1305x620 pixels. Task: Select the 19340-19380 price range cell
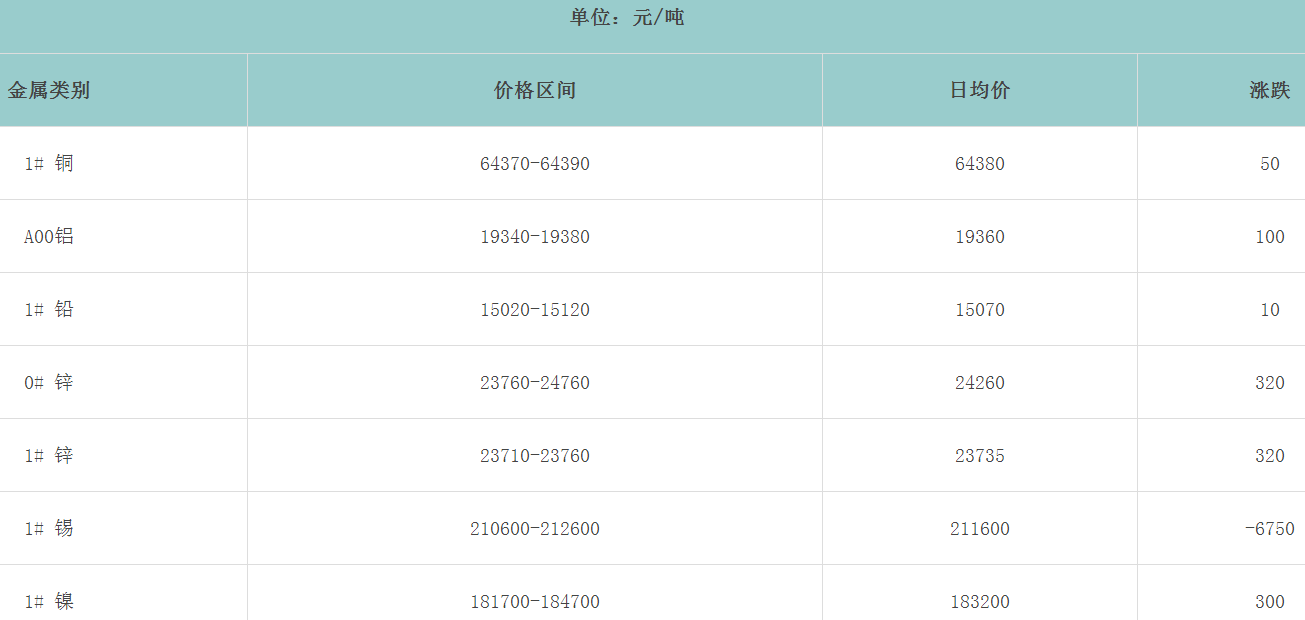coord(535,237)
